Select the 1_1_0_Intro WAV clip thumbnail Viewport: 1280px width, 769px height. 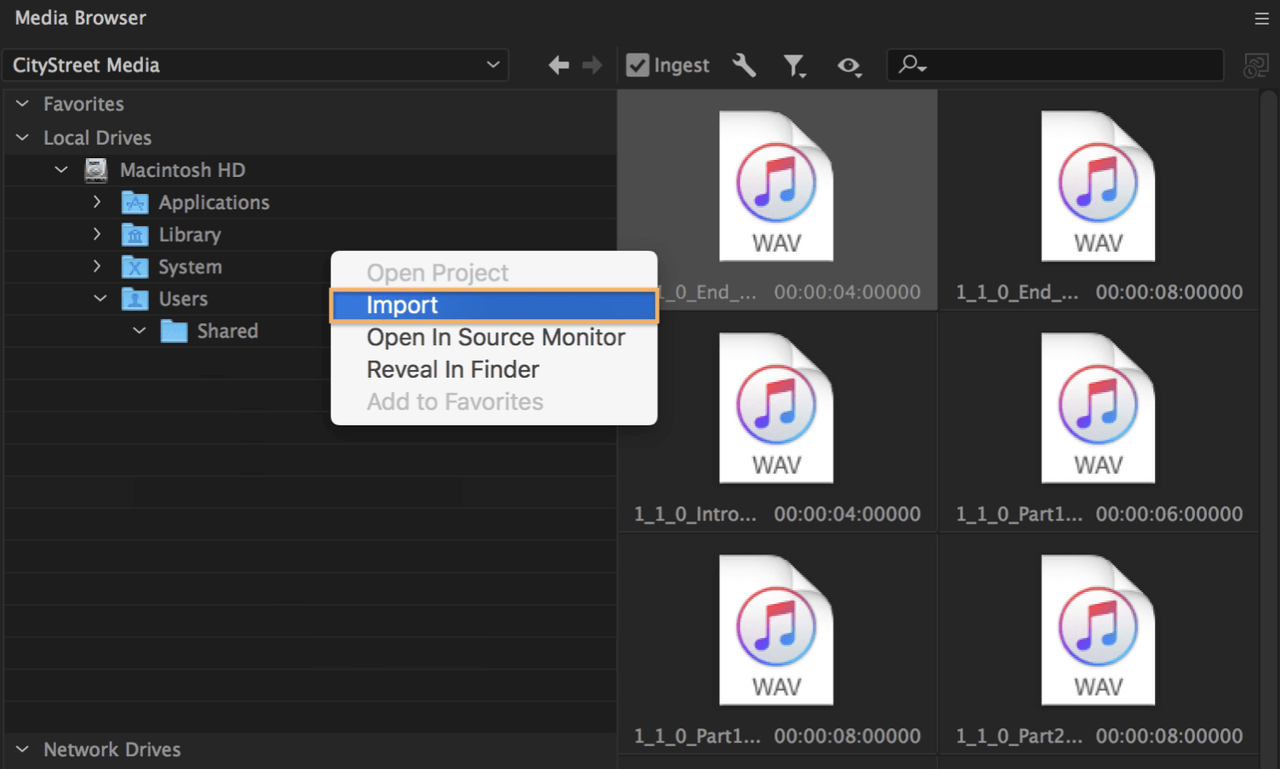coord(776,407)
